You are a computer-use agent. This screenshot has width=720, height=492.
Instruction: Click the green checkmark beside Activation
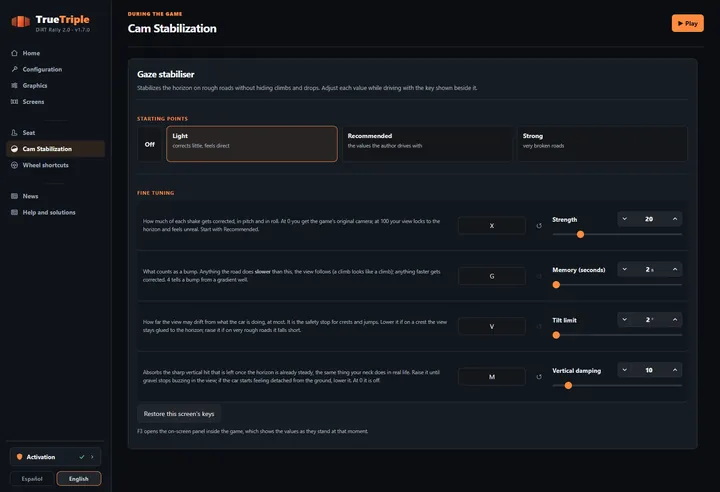pyautogui.click(x=82, y=457)
